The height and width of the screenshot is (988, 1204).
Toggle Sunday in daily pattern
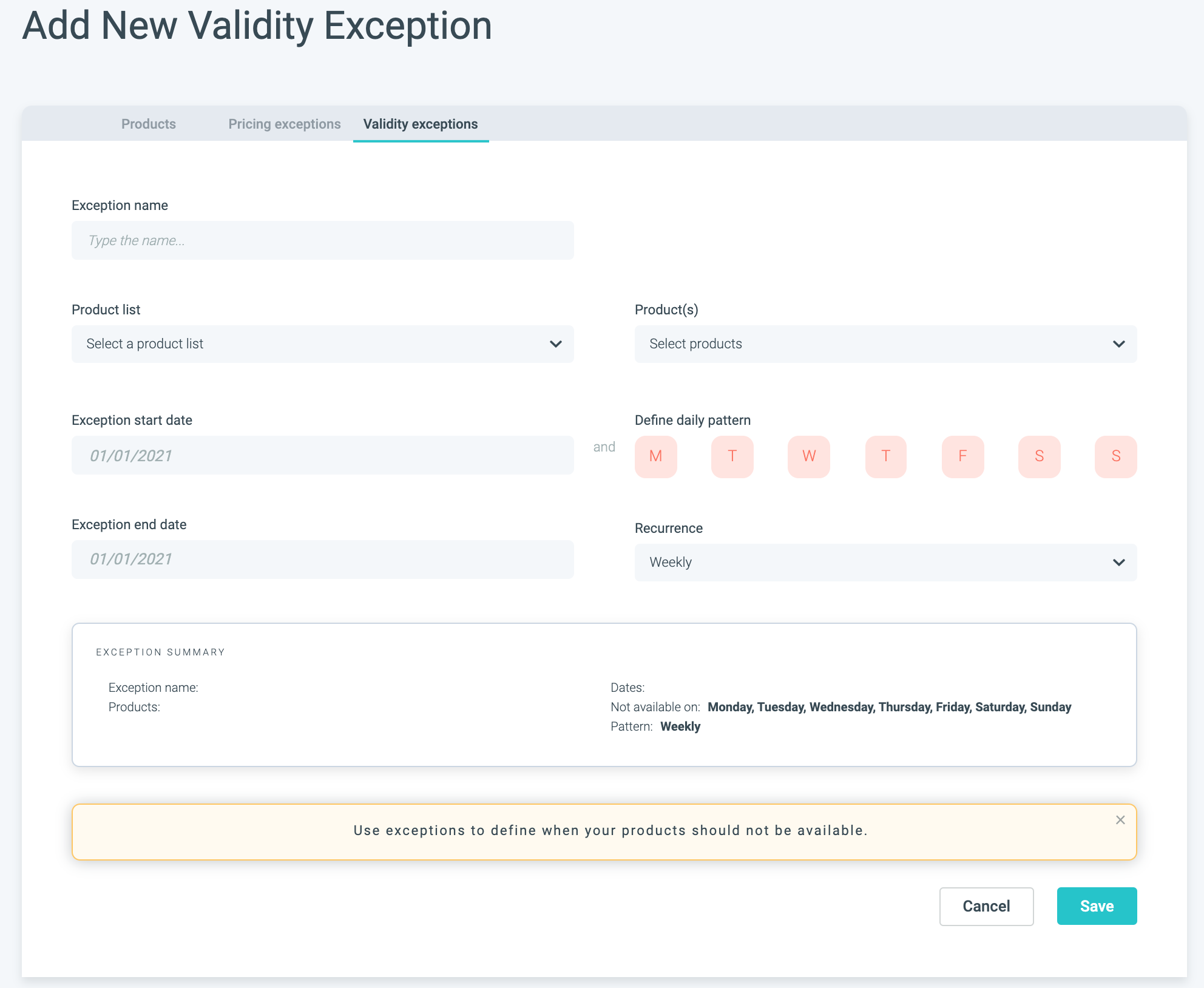coord(1115,456)
